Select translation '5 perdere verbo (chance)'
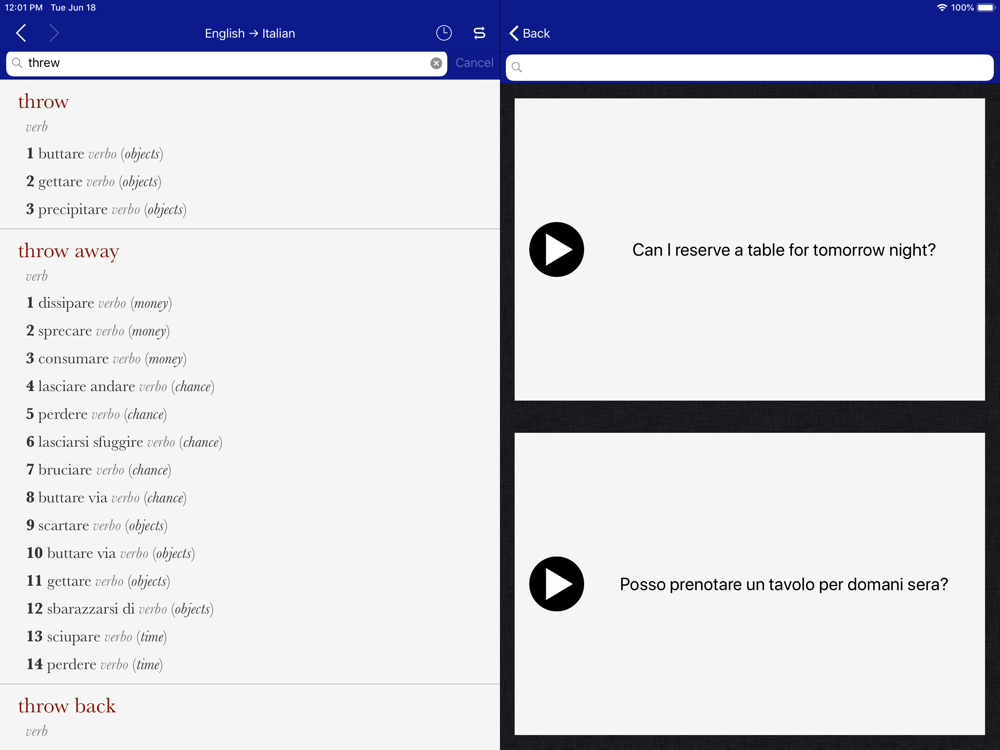 (x=96, y=415)
